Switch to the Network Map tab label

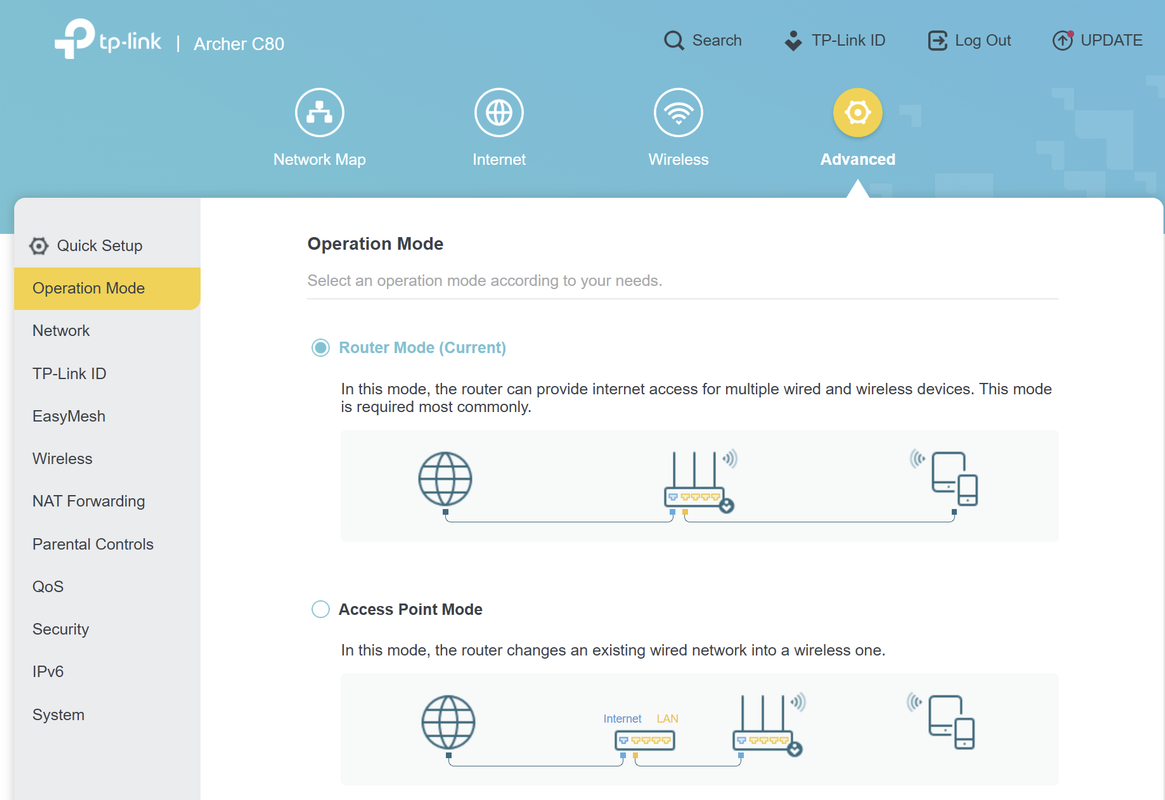(x=319, y=160)
